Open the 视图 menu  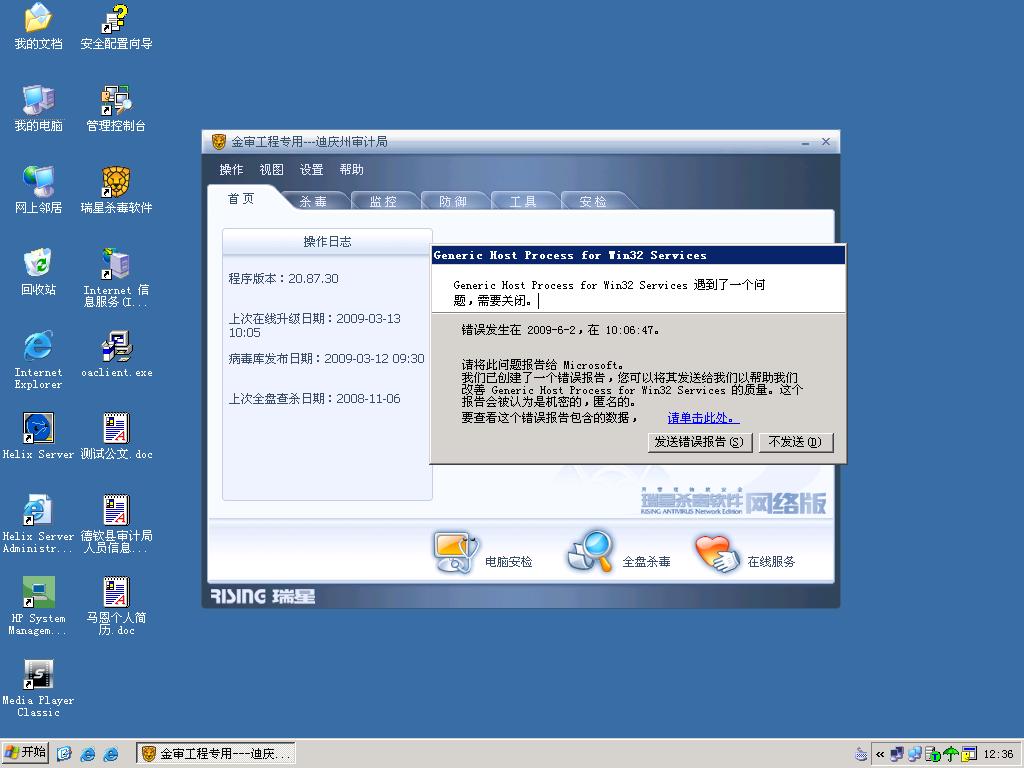pos(272,170)
